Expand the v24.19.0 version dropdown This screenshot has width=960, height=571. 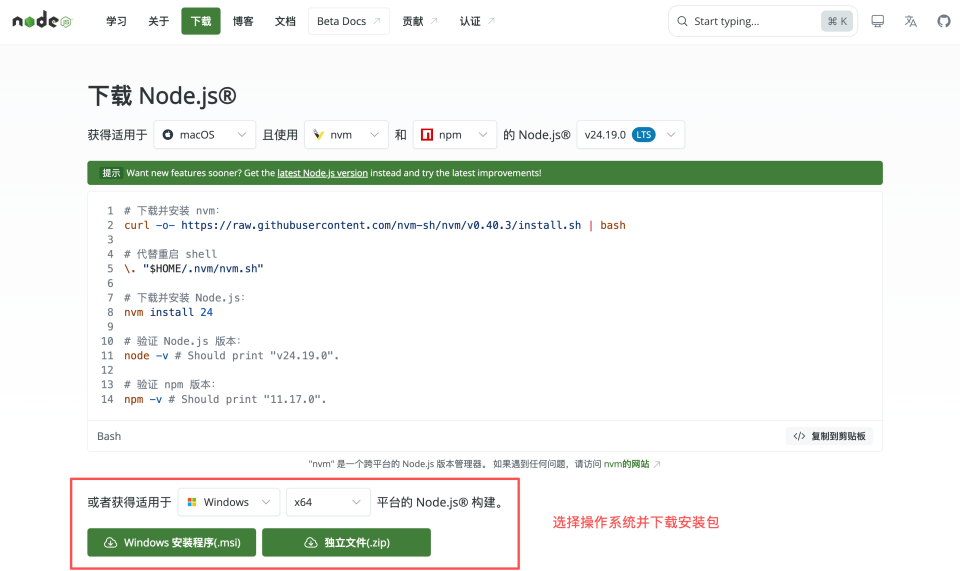coord(630,135)
